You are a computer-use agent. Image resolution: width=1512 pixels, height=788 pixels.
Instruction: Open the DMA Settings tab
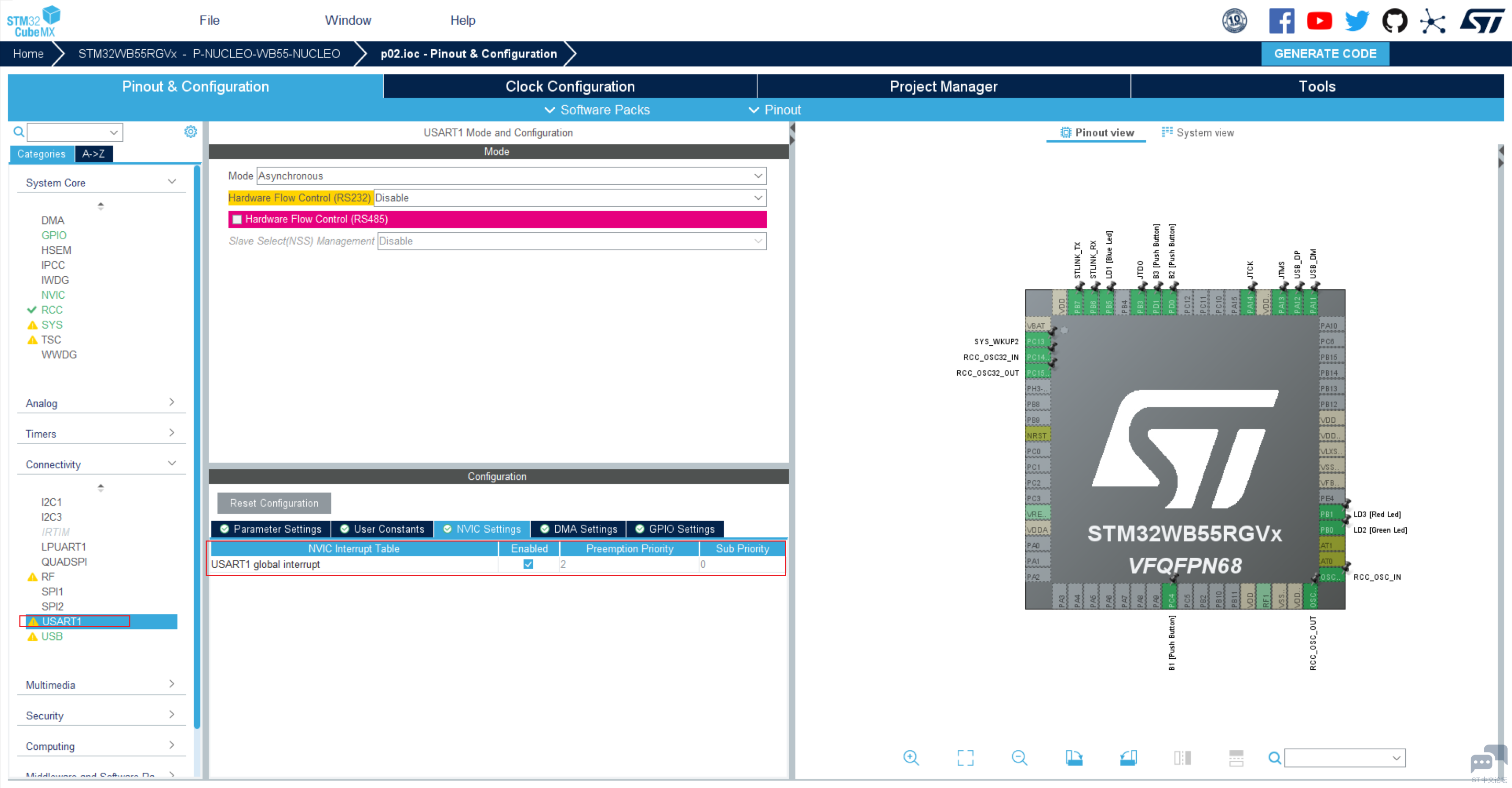click(x=578, y=529)
